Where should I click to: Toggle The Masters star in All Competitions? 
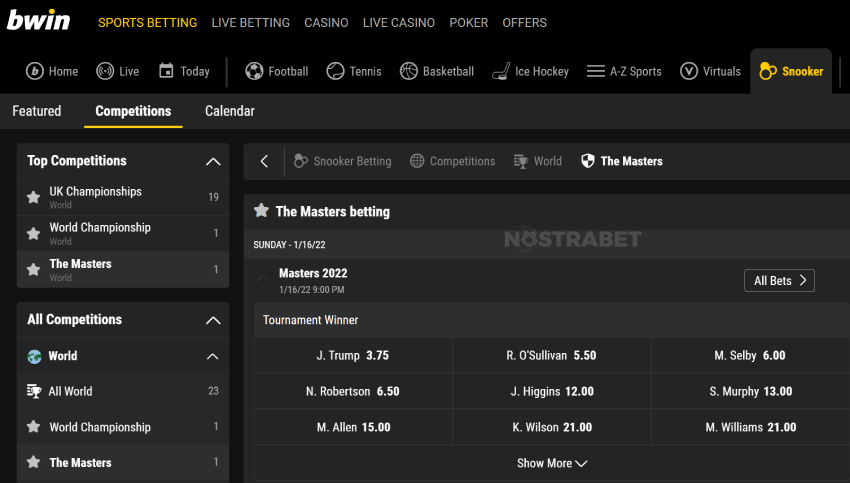[34, 462]
